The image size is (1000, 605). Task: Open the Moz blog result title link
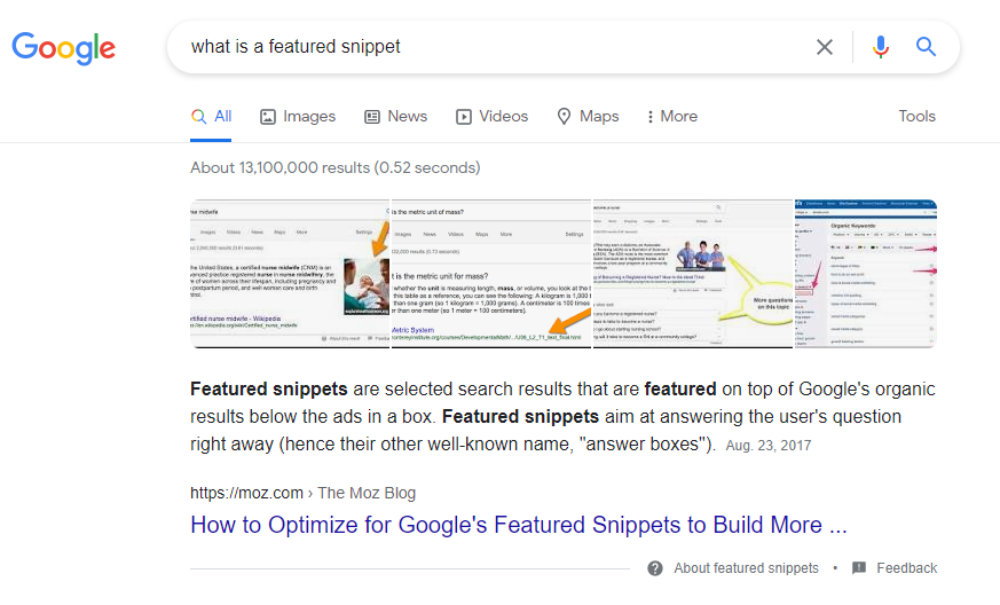(518, 525)
